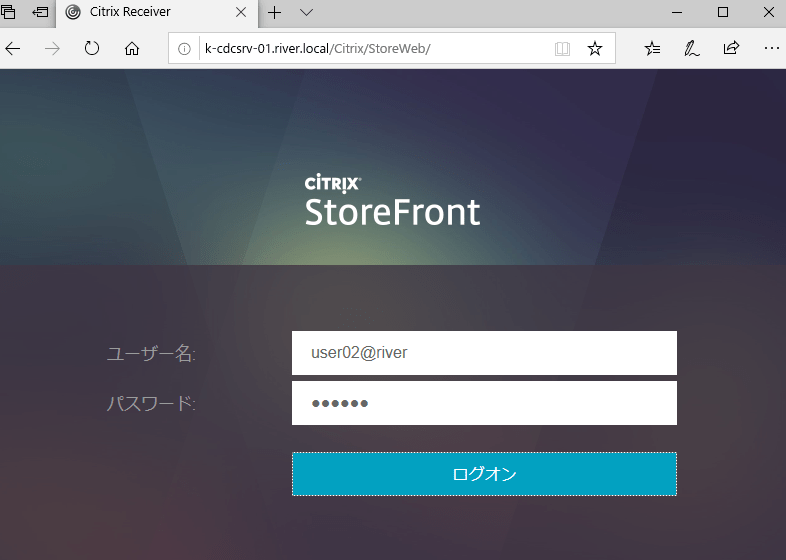Close the Citrix Receiver tab
Image resolution: width=786 pixels, height=560 pixels.
point(241,13)
